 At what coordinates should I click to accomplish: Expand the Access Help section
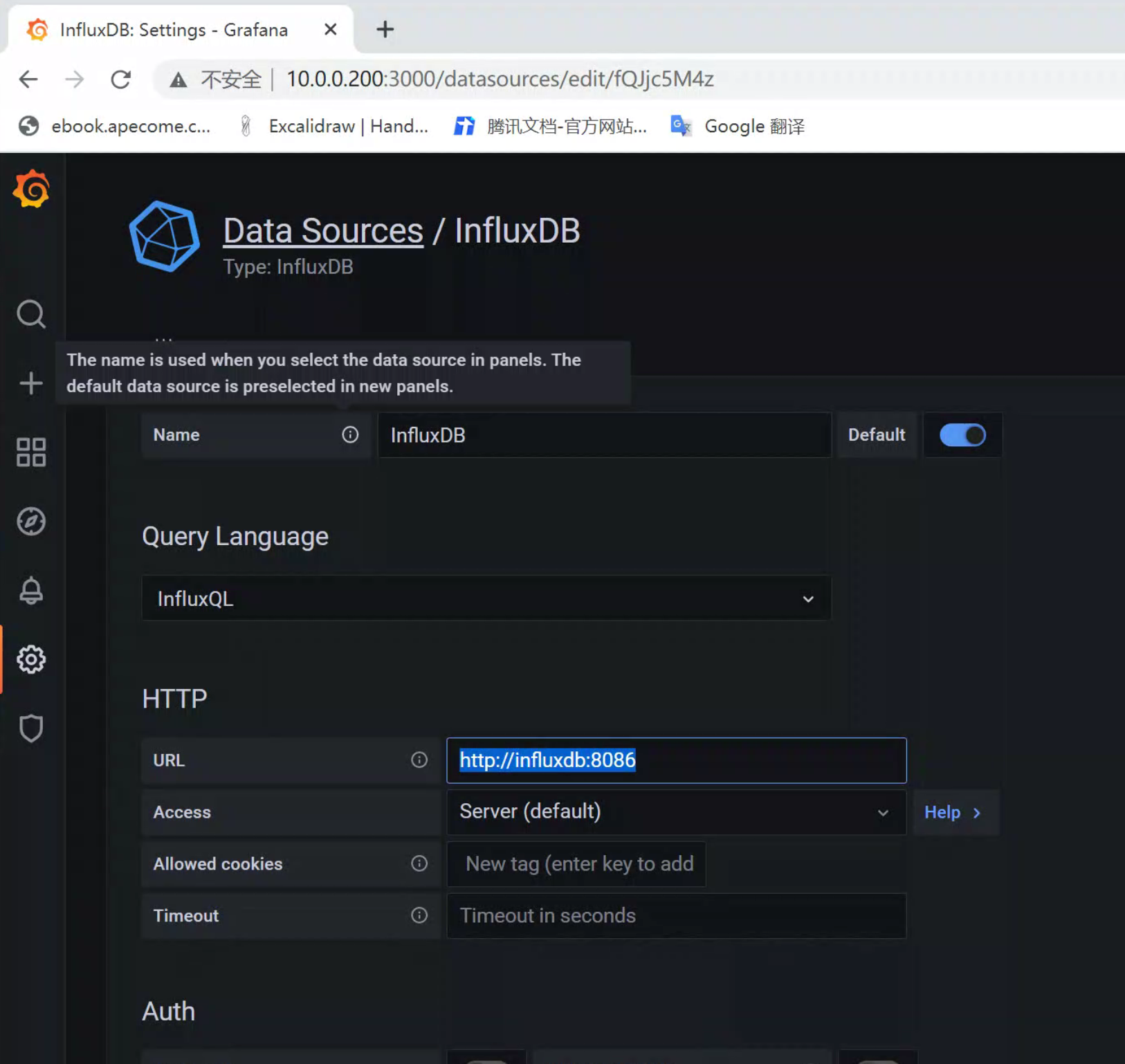tap(953, 812)
